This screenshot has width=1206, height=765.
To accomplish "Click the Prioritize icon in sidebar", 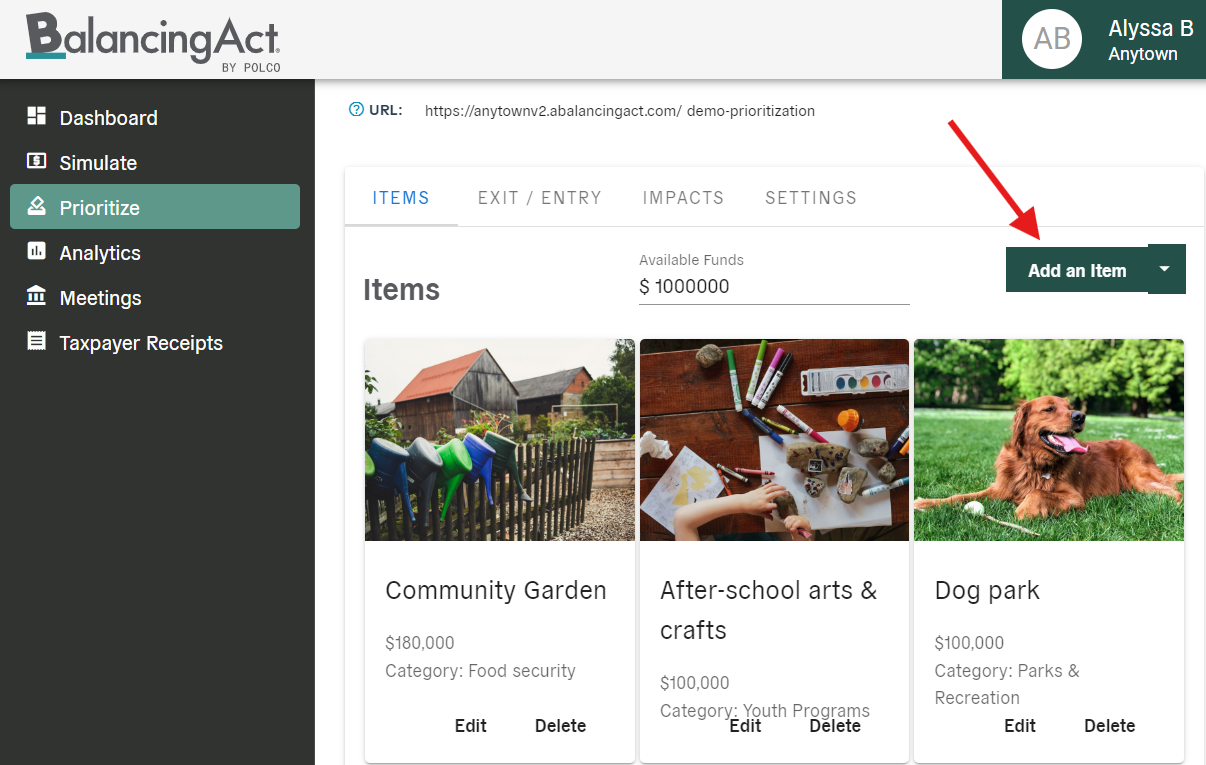I will click(37, 206).
